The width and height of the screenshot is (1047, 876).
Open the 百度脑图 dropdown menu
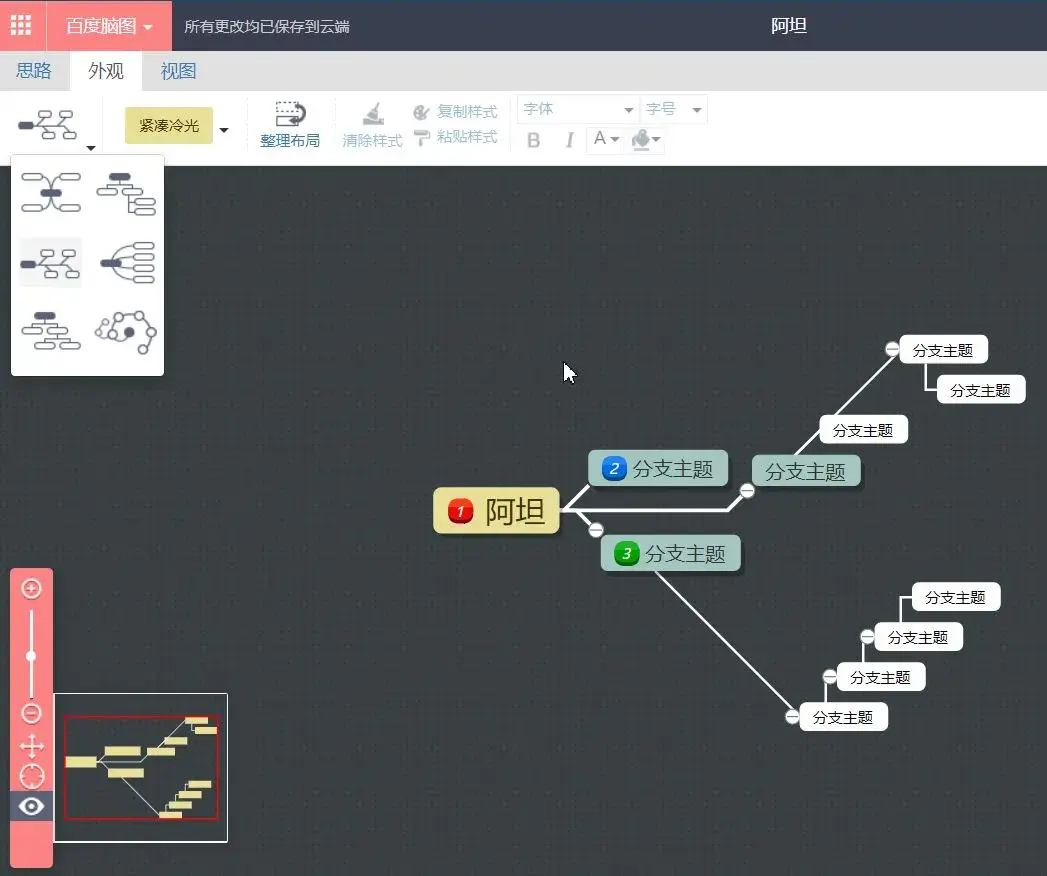(x=109, y=26)
